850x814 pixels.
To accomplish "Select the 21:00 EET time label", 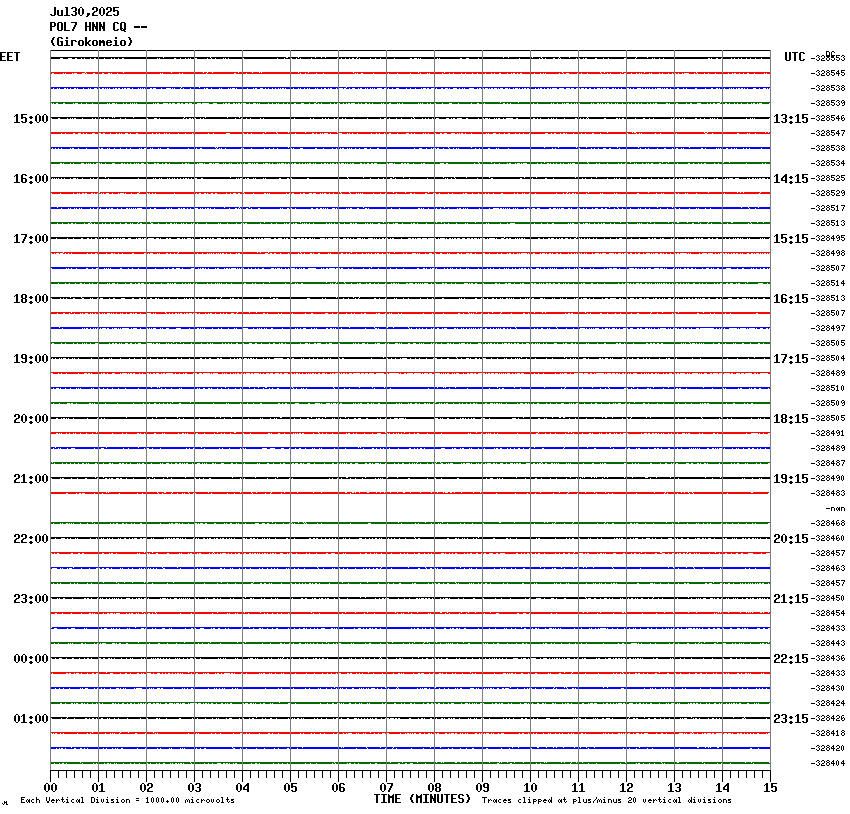I will pyautogui.click(x=31, y=479).
